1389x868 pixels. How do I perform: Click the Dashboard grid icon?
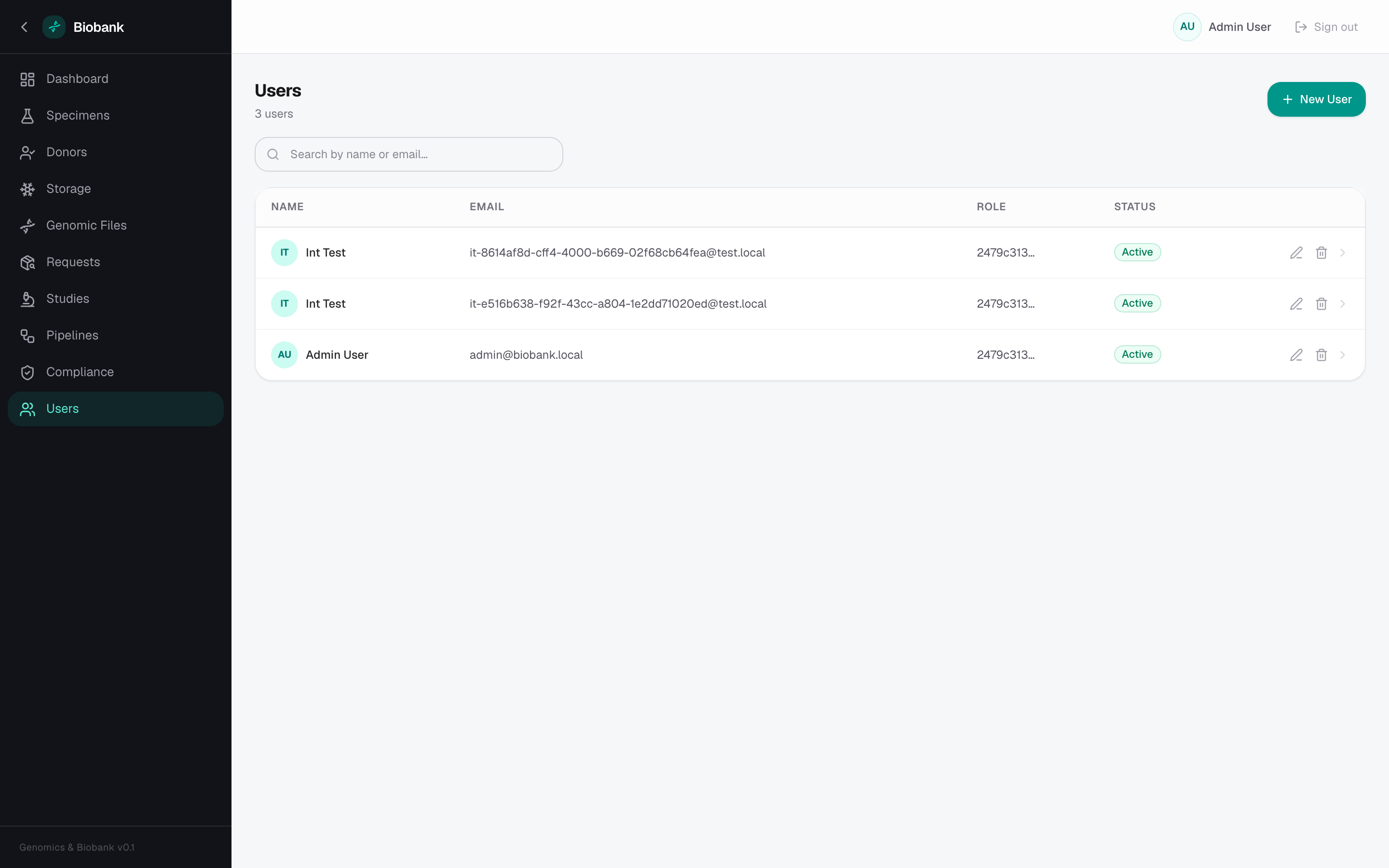[27, 79]
